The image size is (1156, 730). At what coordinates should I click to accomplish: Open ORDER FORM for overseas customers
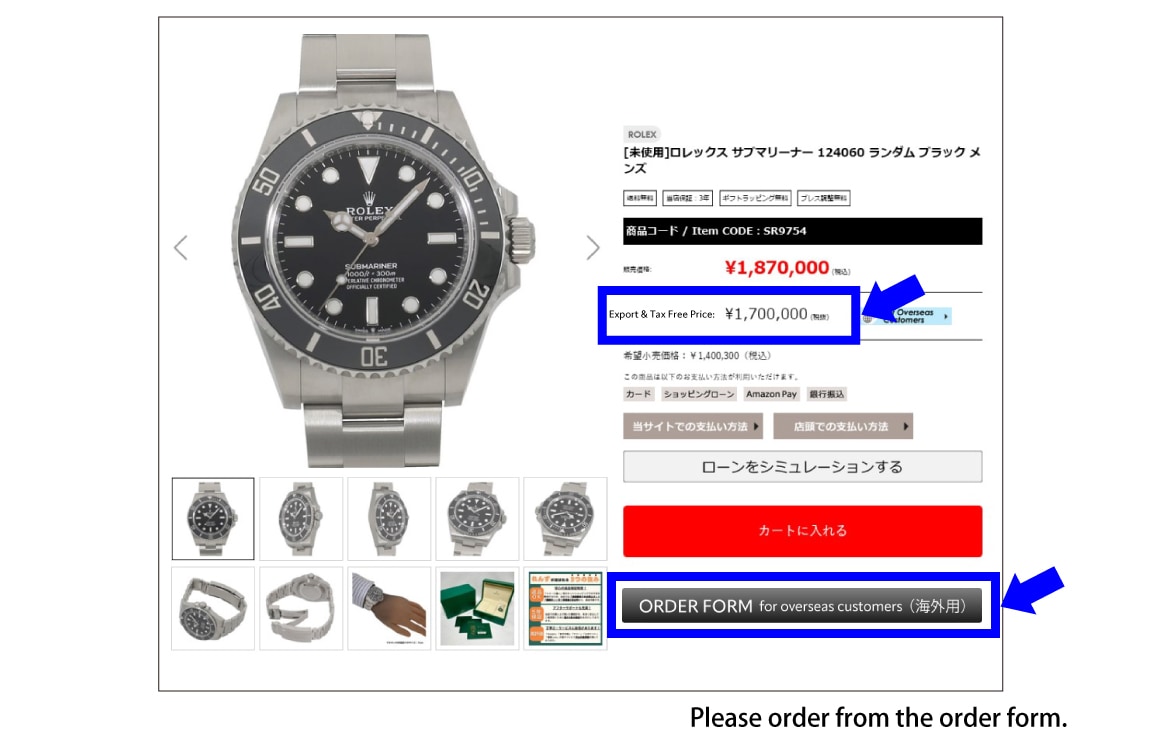point(802,606)
